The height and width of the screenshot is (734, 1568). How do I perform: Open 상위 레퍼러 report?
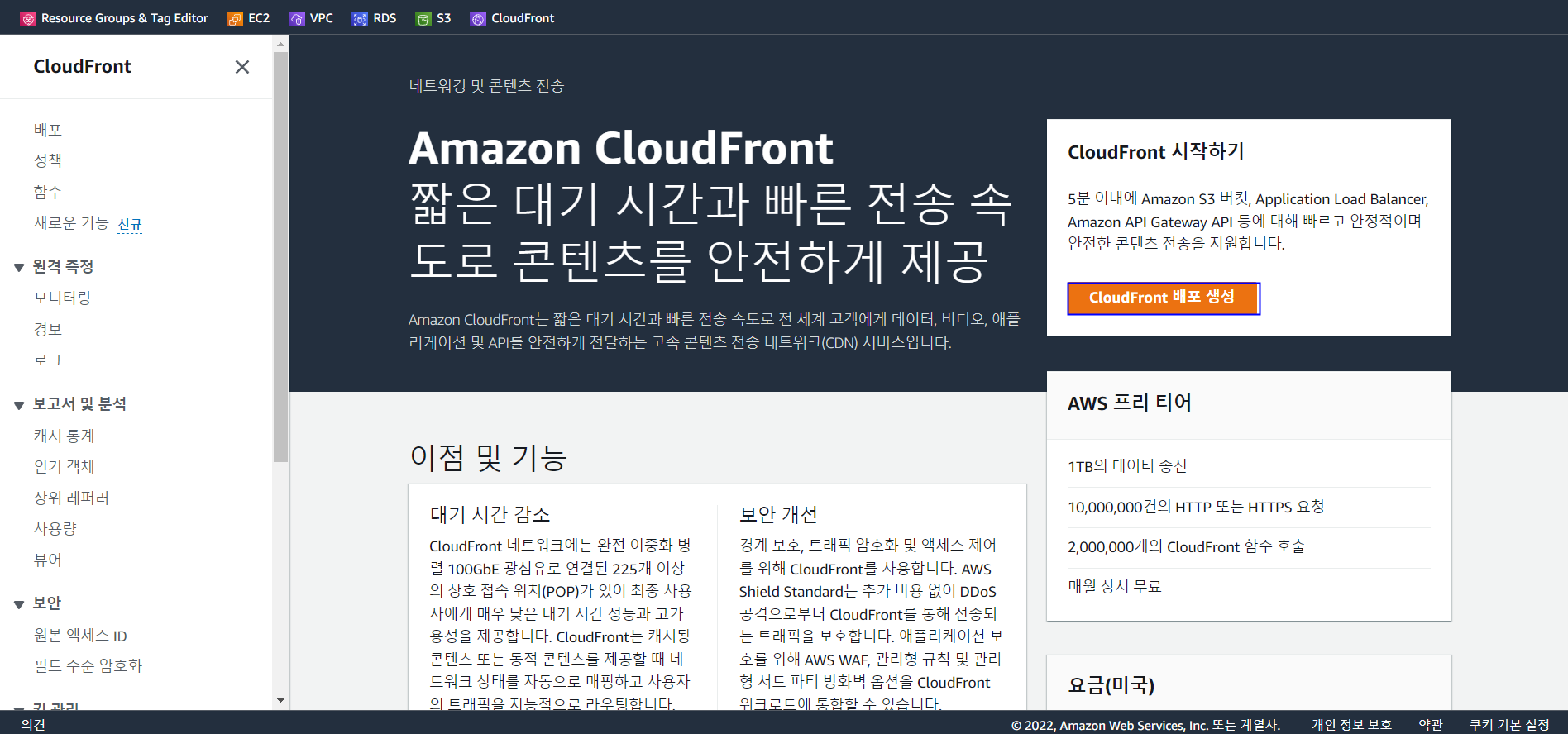71,498
